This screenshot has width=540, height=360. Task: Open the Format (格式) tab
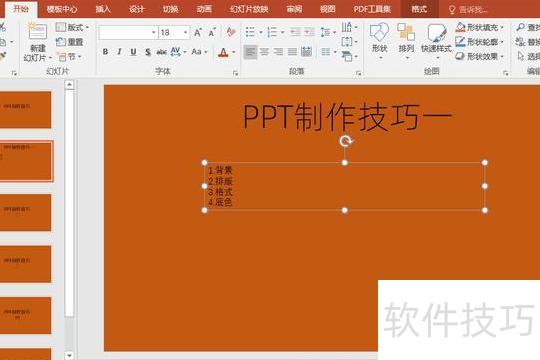coord(419,9)
